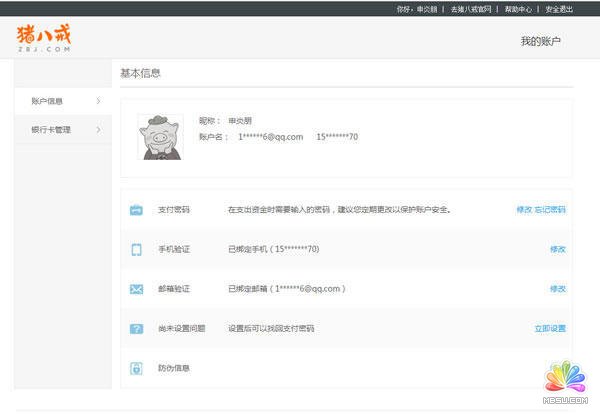The image size is (600, 414).
Task: Expand the 账户信息 sidebar chevron
Action: pyautogui.click(x=98, y=101)
